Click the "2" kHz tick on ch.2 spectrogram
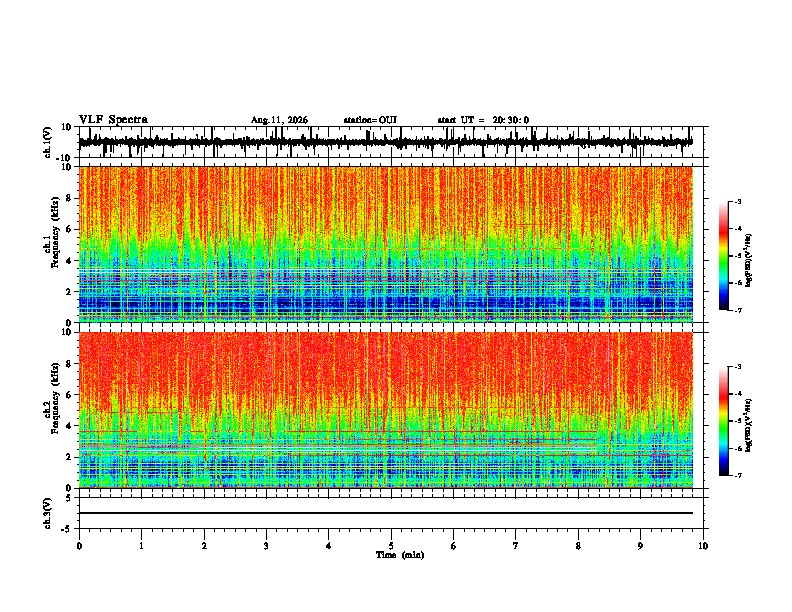This screenshot has height=612, width=792. click(69, 457)
